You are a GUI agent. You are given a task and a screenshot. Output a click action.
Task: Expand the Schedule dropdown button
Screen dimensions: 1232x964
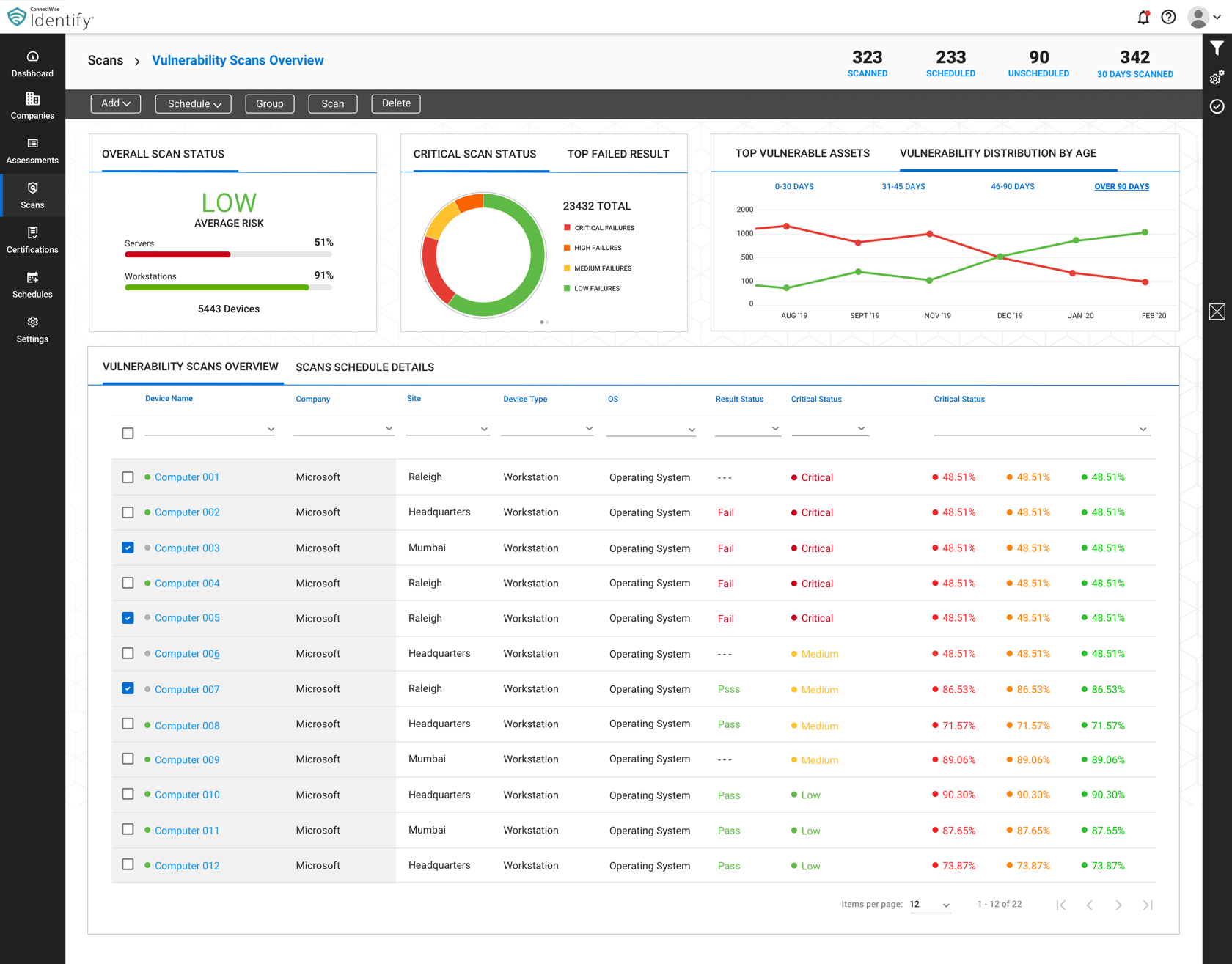click(194, 103)
